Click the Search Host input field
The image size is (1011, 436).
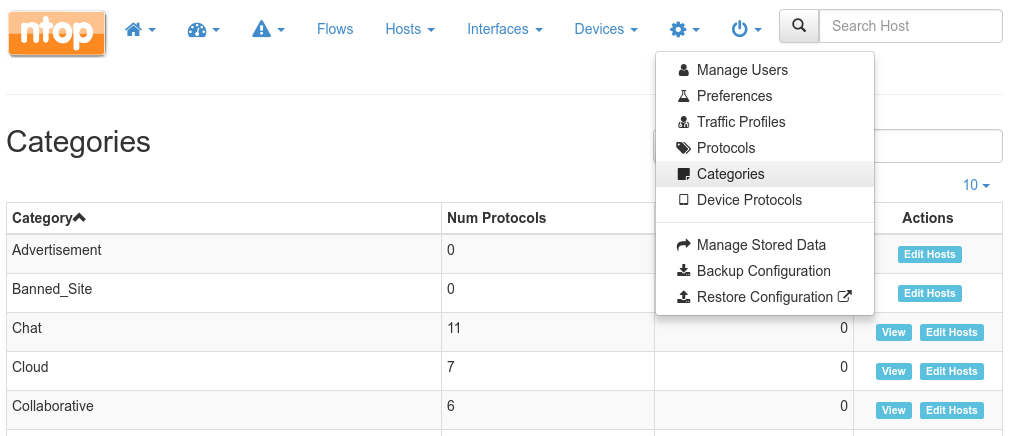click(910, 26)
